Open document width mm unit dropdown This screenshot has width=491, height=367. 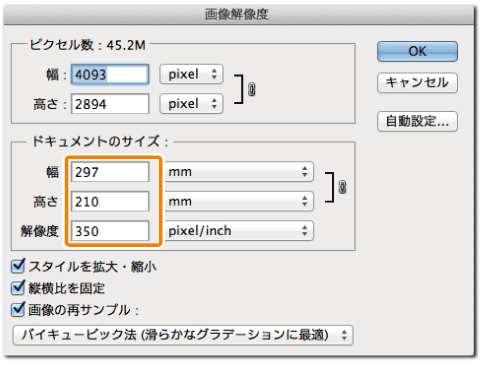coord(239,172)
